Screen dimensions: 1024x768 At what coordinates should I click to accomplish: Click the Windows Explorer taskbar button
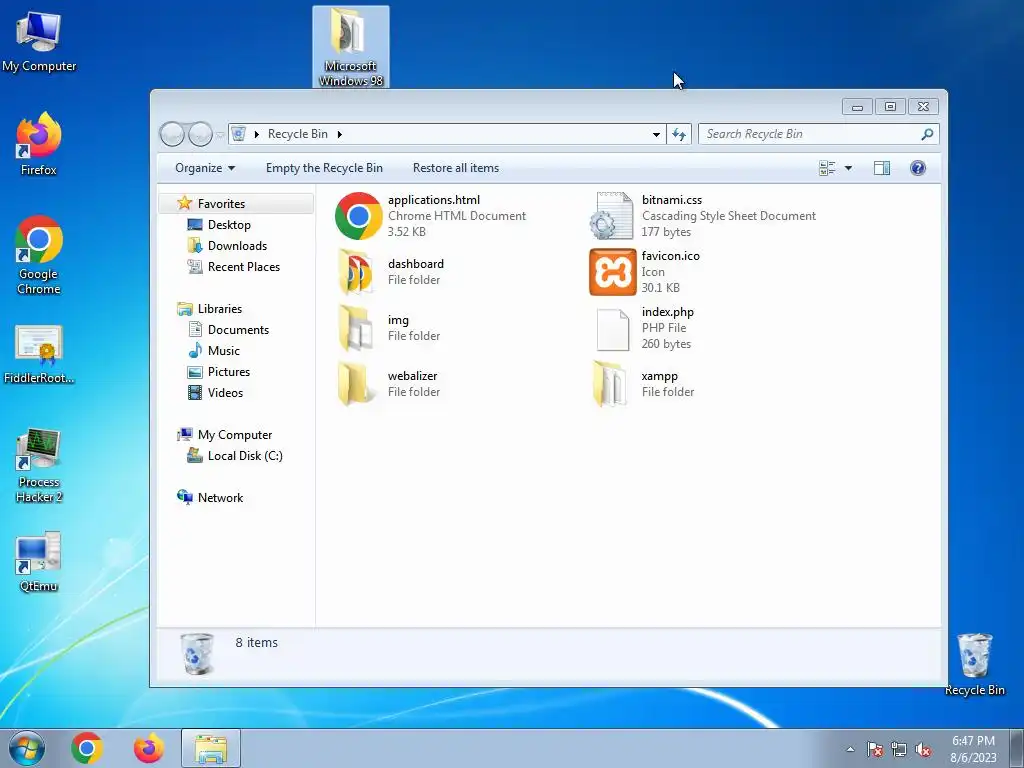211,748
